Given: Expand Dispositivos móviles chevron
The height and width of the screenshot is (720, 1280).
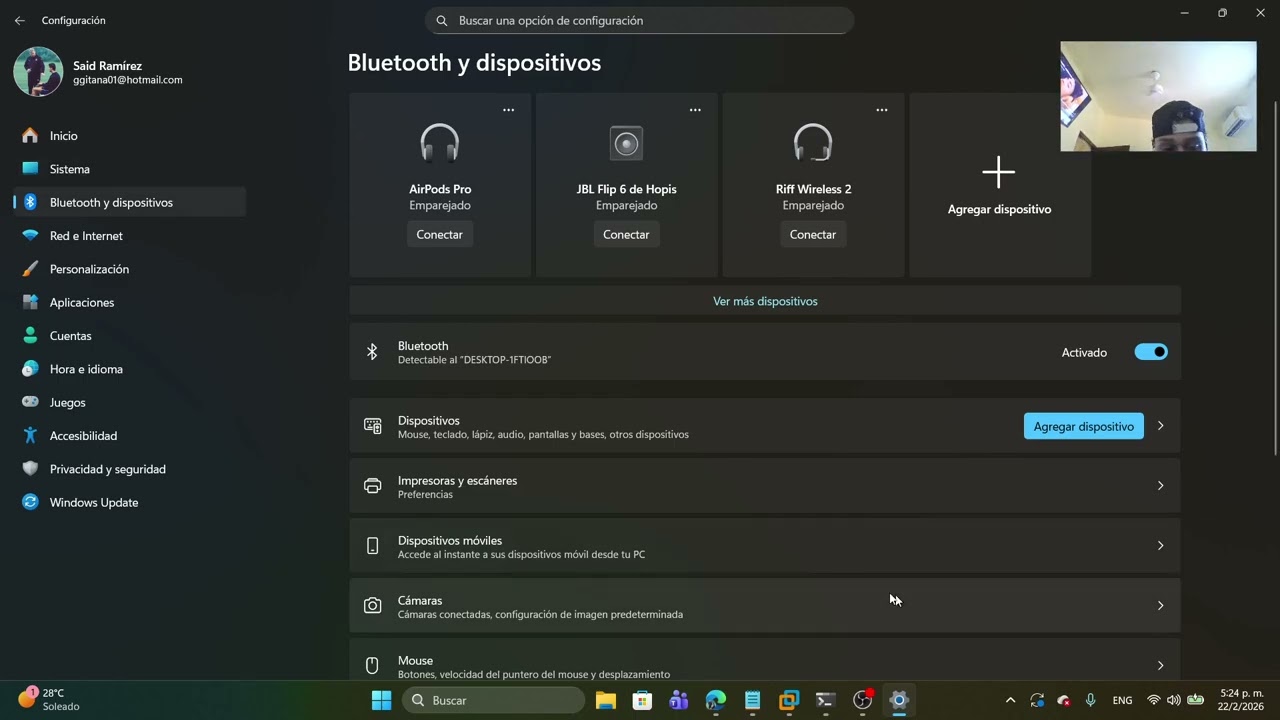Looking at the screenshot, I should coord(1160,546).
